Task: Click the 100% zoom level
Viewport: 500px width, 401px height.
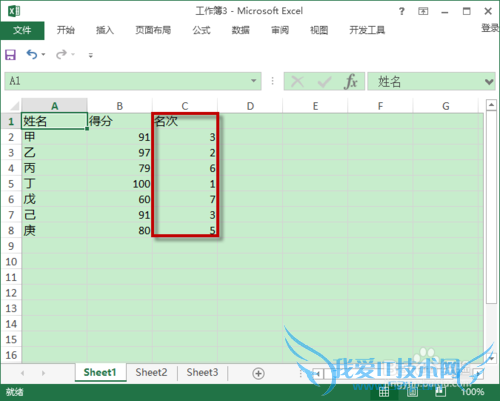Action: (x=473, y=392)
